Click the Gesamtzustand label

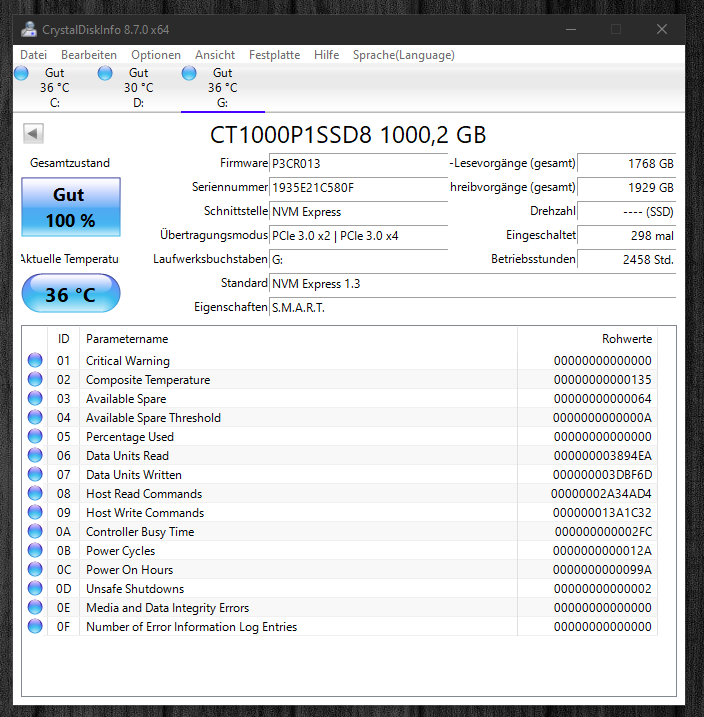point(70,163)
